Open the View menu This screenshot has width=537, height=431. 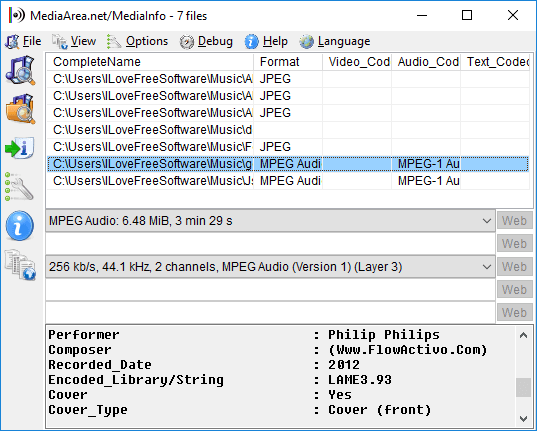click(83, 41)
